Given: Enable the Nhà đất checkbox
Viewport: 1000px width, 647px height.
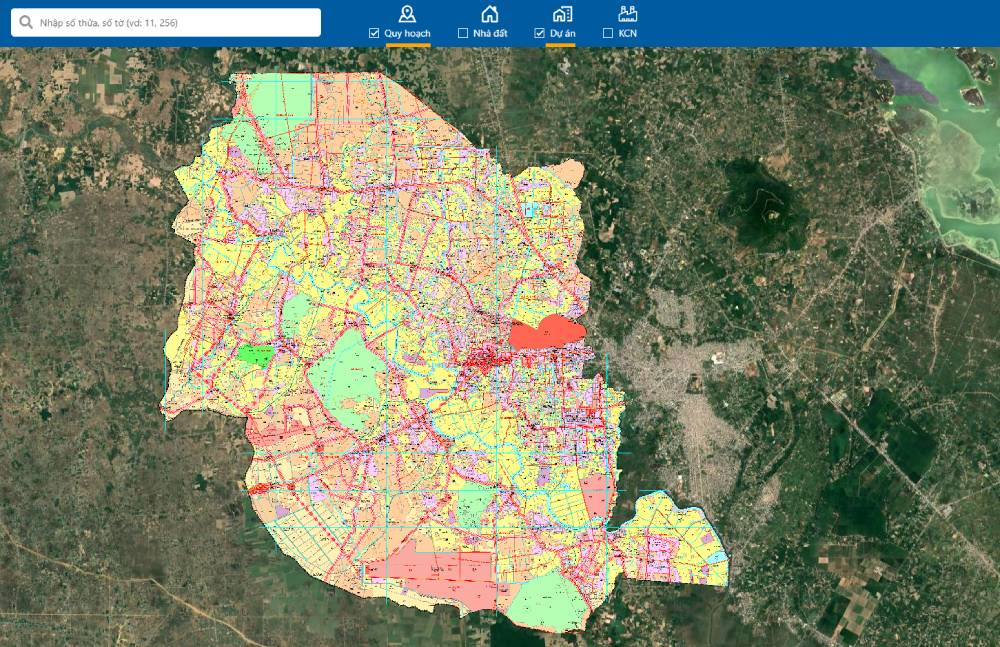Looking at the screenshot, I should coord(462,33).
